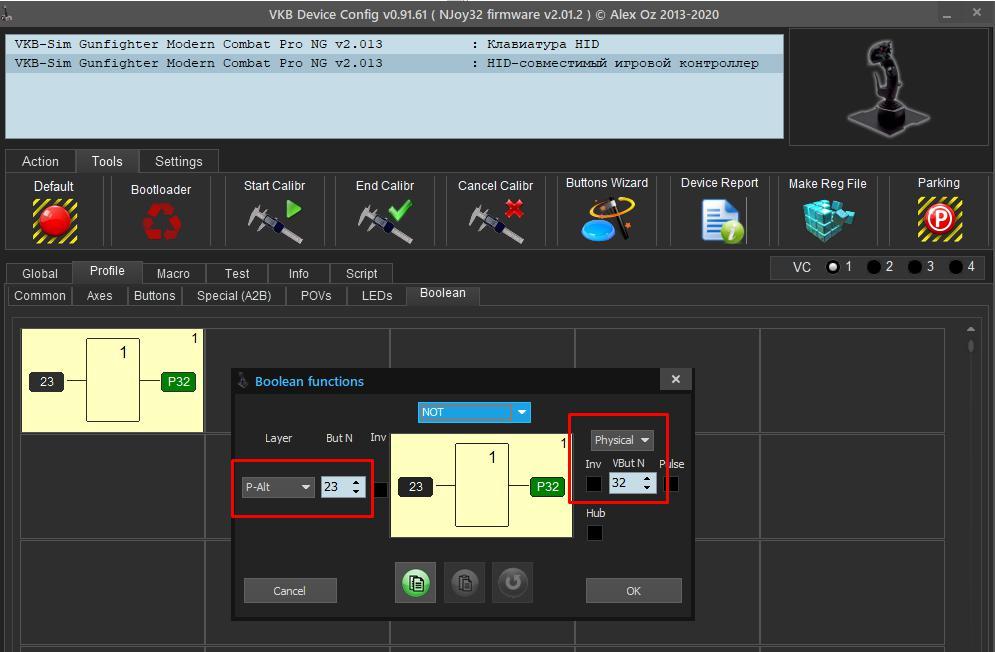This screenshot has height=652, width=995.
Task: Select VC radio option 4
Action: point(955,267)
